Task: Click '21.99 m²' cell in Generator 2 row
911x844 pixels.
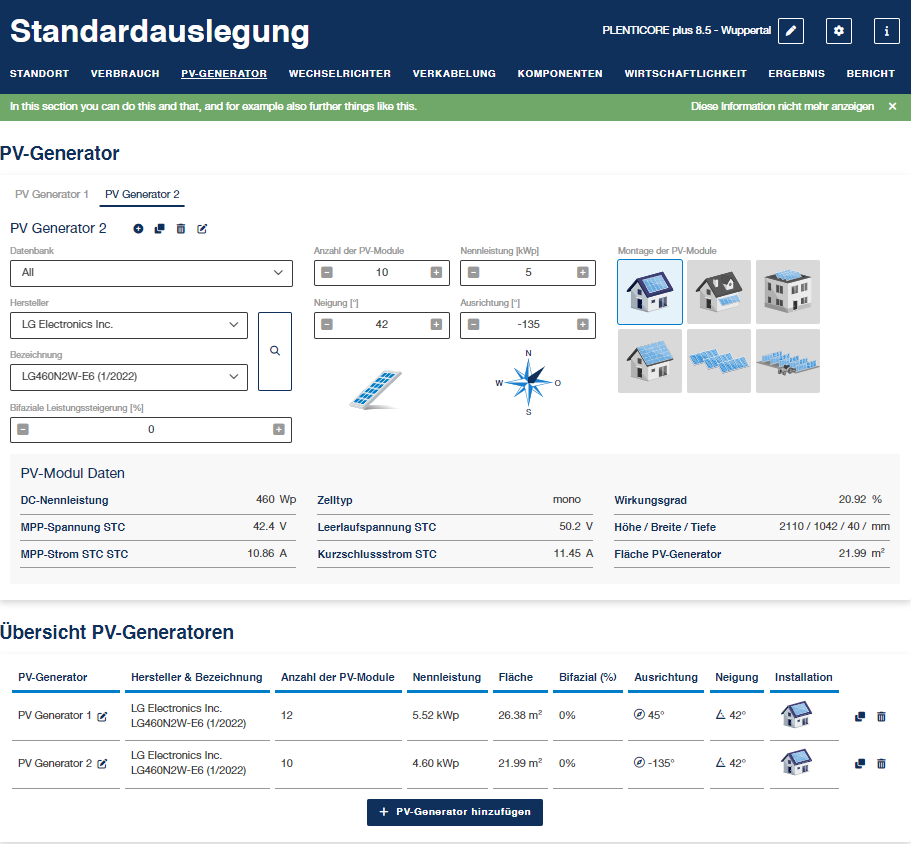Action: coord(520,763)
